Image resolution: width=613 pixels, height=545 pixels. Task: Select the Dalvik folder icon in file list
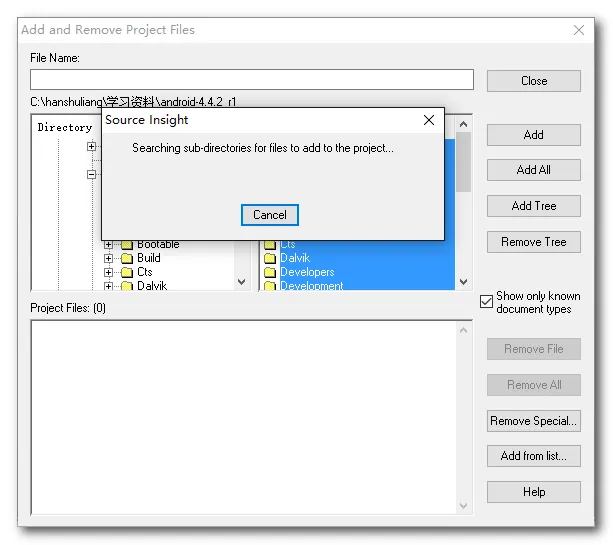270,258
